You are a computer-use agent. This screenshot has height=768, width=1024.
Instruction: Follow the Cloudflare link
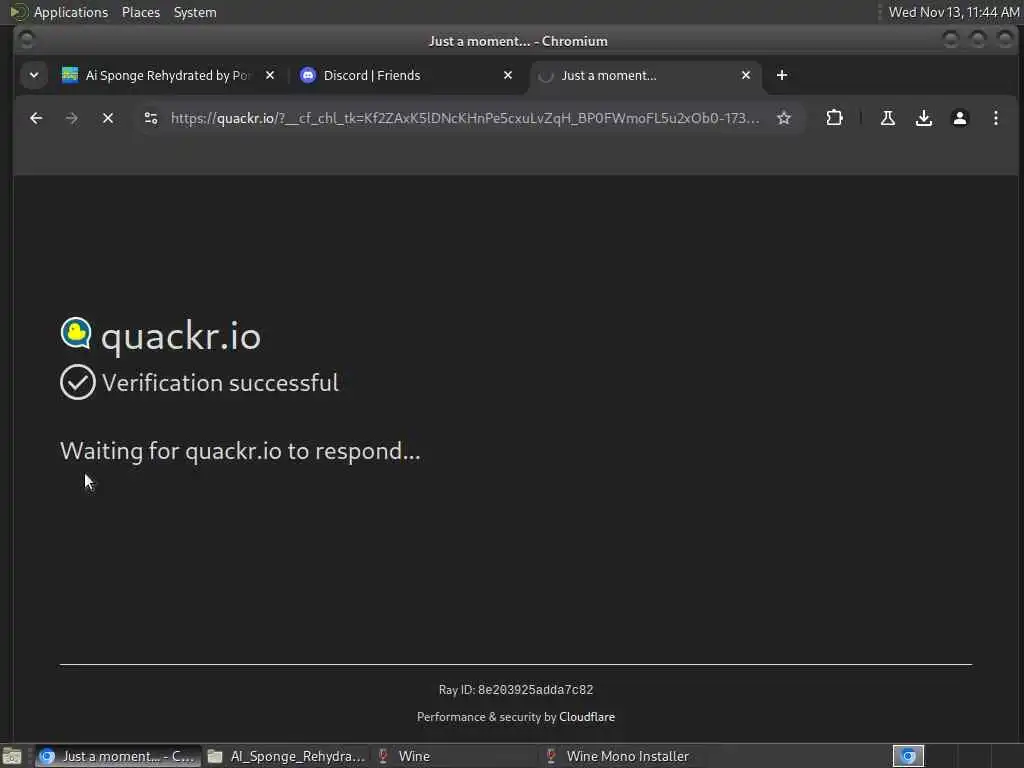pos(586,716)
